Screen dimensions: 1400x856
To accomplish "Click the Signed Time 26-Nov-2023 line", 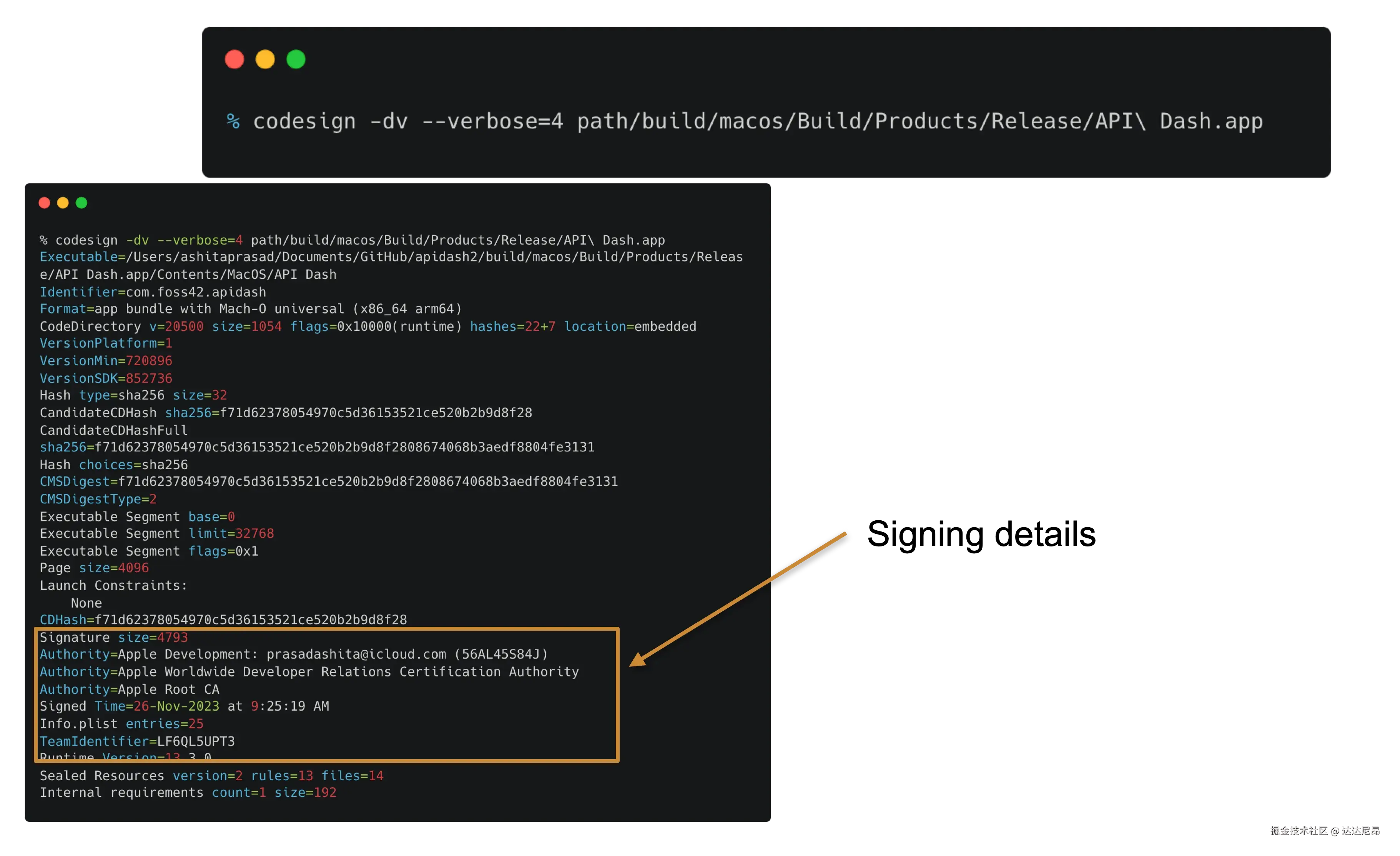I will pyautogui.click(x=184, y=706).
